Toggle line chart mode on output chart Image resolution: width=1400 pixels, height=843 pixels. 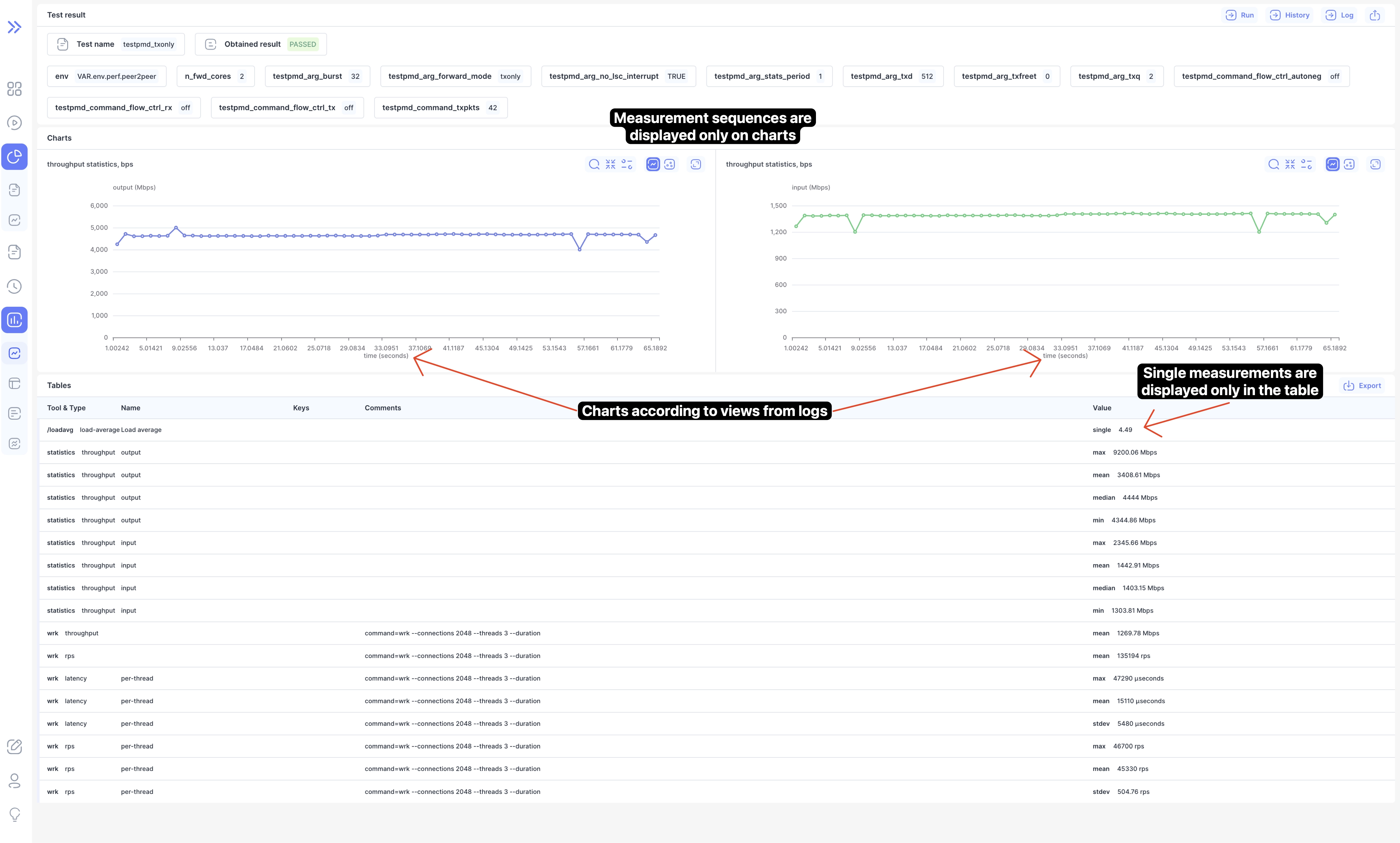[x=653, y=164]
